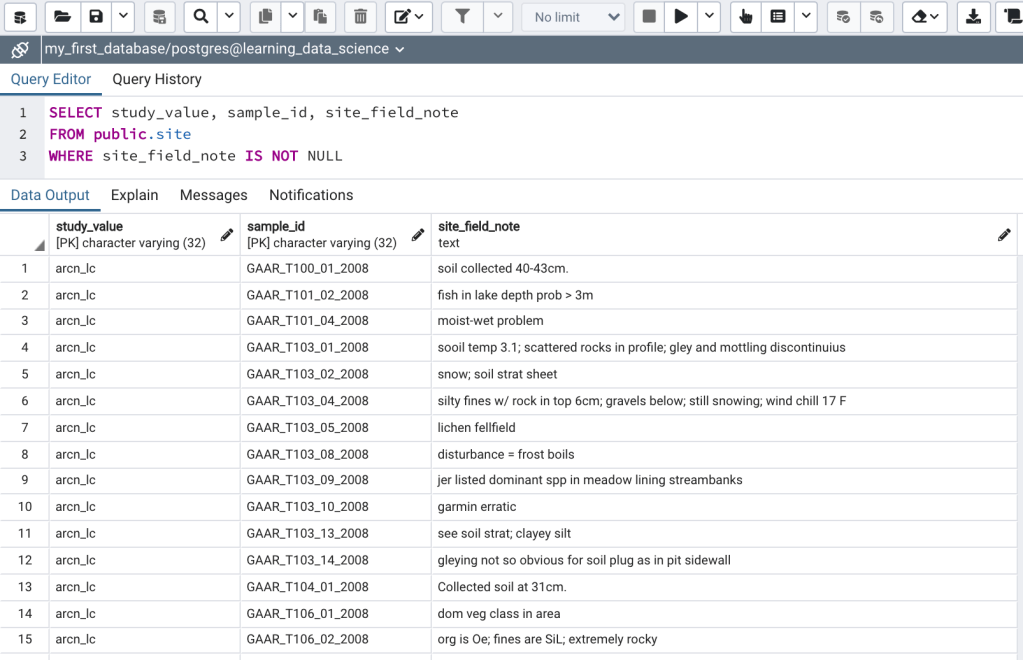Expand the database connection dropdown arrow
Viewport: 1023px width, 660px height.
click(x=400, y=49)
